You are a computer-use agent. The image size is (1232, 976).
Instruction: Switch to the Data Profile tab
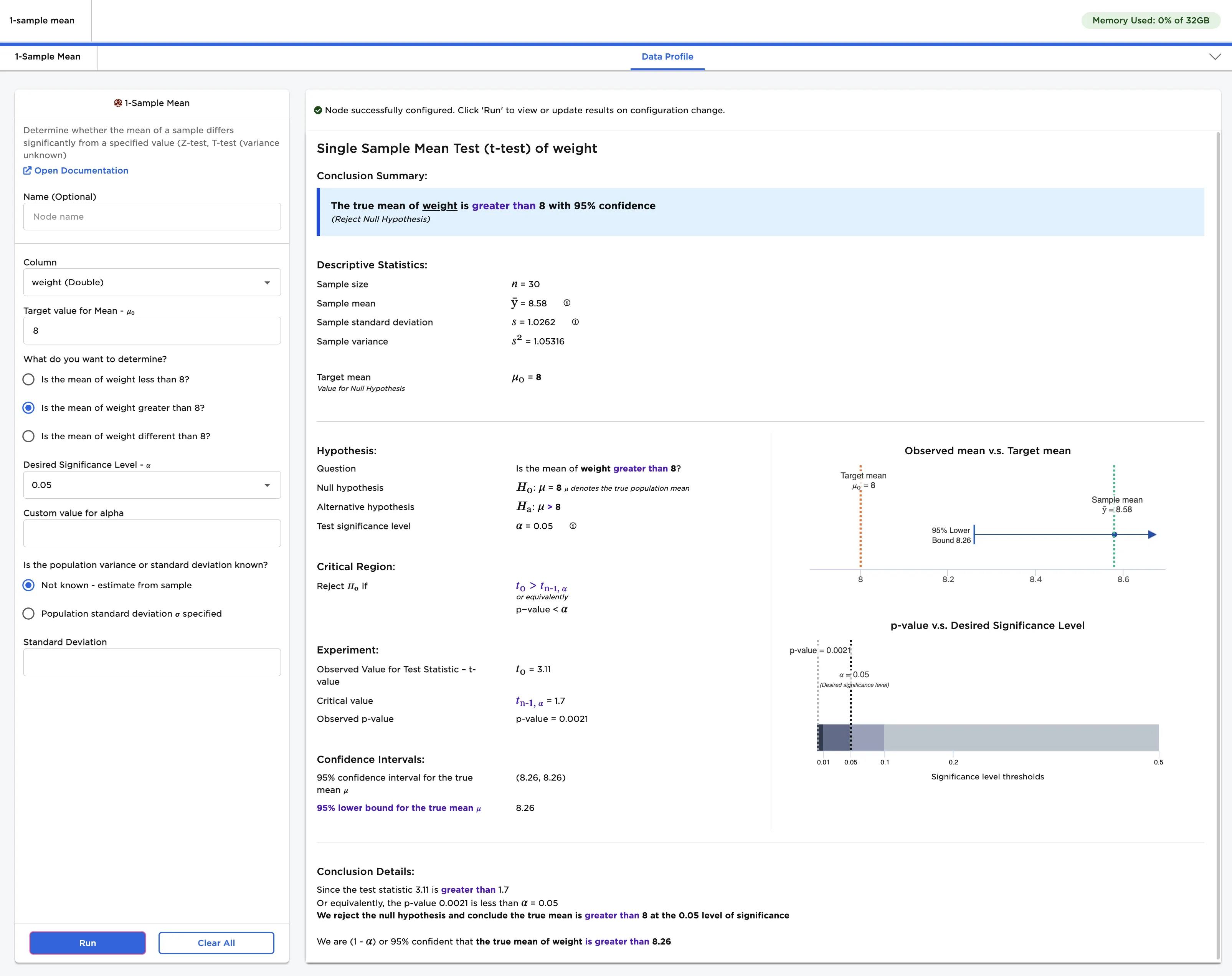667,56
